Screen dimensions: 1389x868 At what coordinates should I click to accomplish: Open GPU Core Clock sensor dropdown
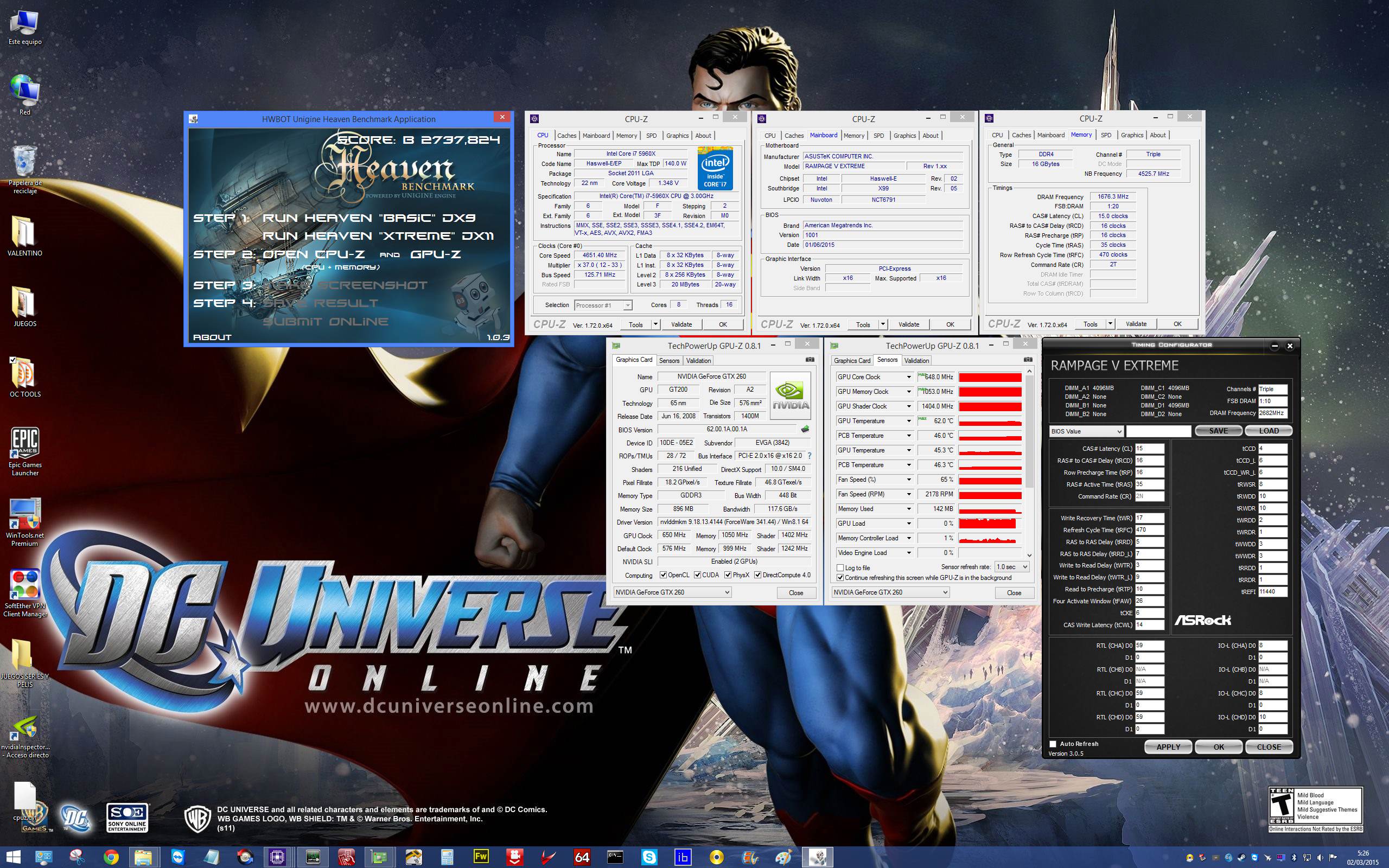coord(909,377)
